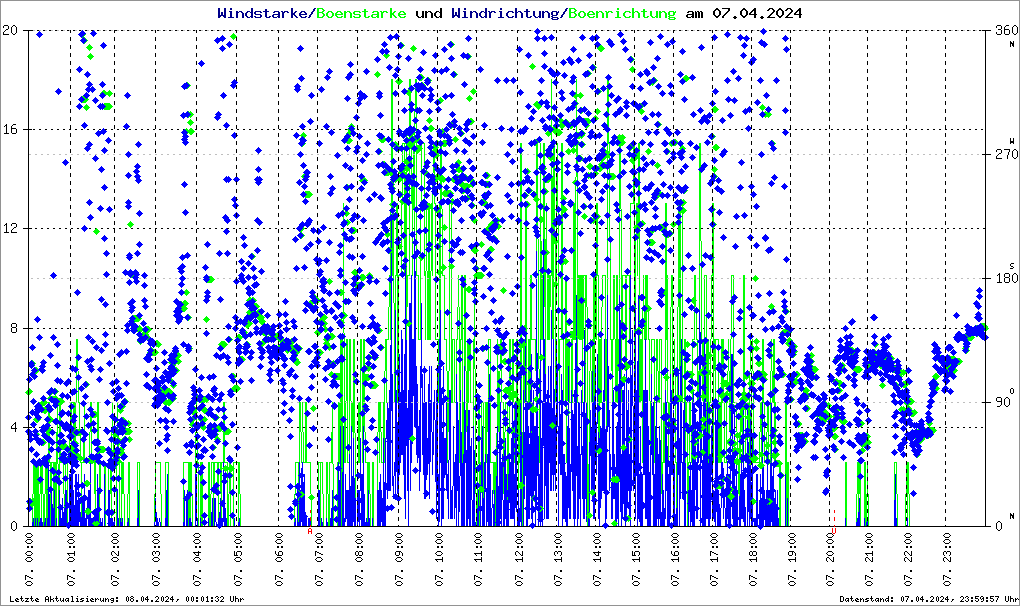Click the time label '07. 06:00'
The width and height of the screenshot is (1020, 606).
279,560
